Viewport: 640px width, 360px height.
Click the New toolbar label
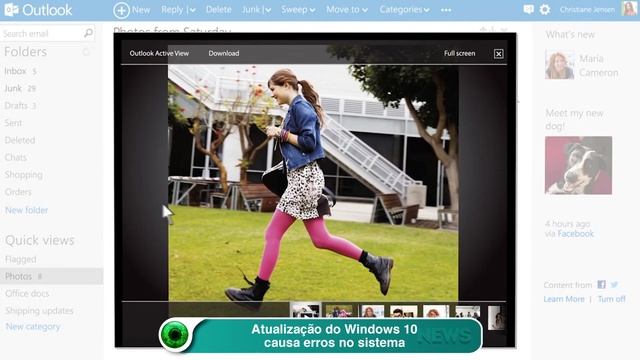141,10
